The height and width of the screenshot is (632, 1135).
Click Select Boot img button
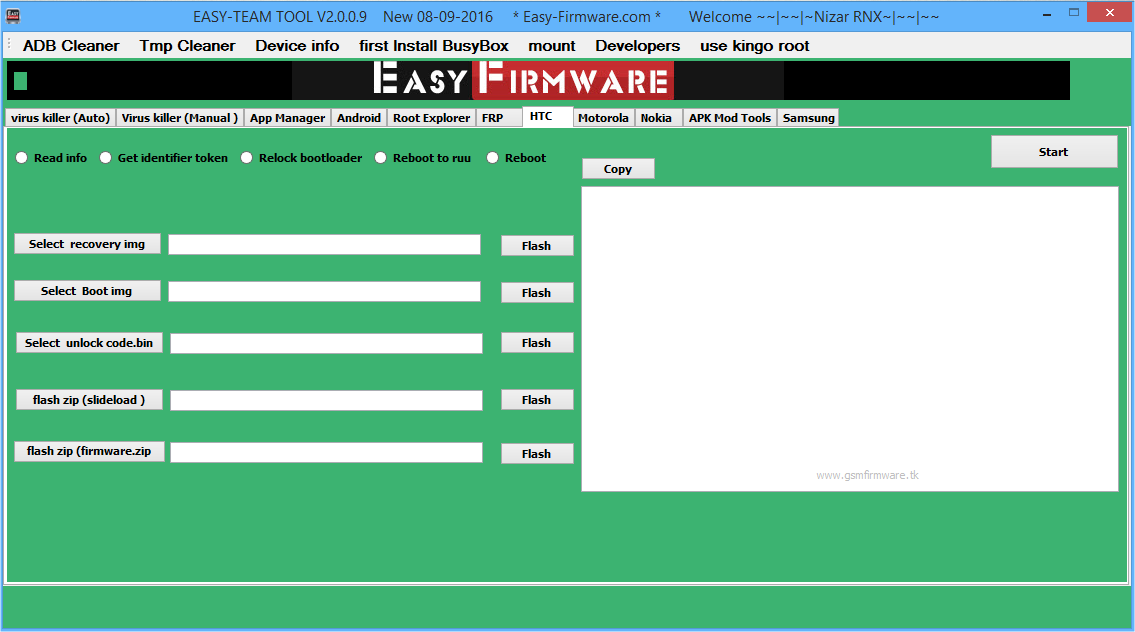[x=87, y=291]
